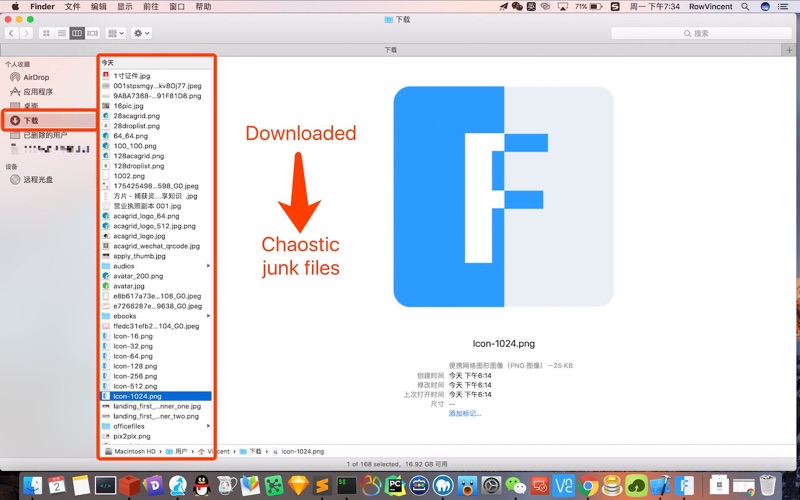
Task: Open Google Chrome from the Dock
Action: coord(588,486)
